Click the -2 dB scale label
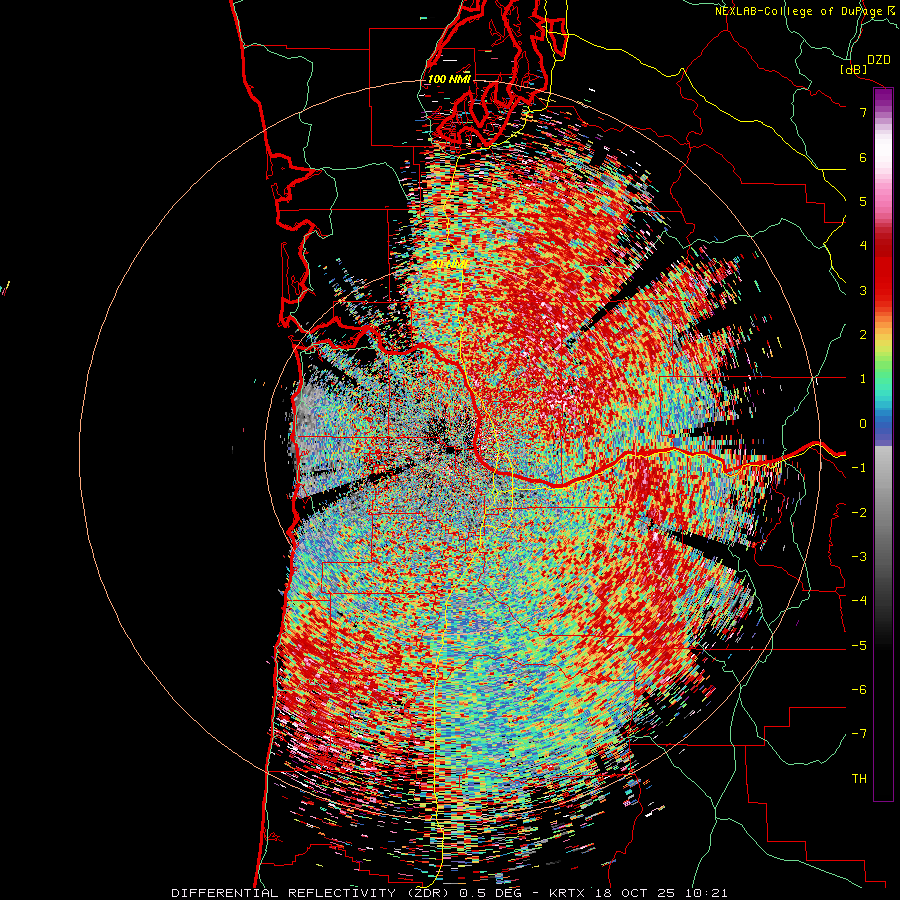Screen dimensions: 900x900 859,513
